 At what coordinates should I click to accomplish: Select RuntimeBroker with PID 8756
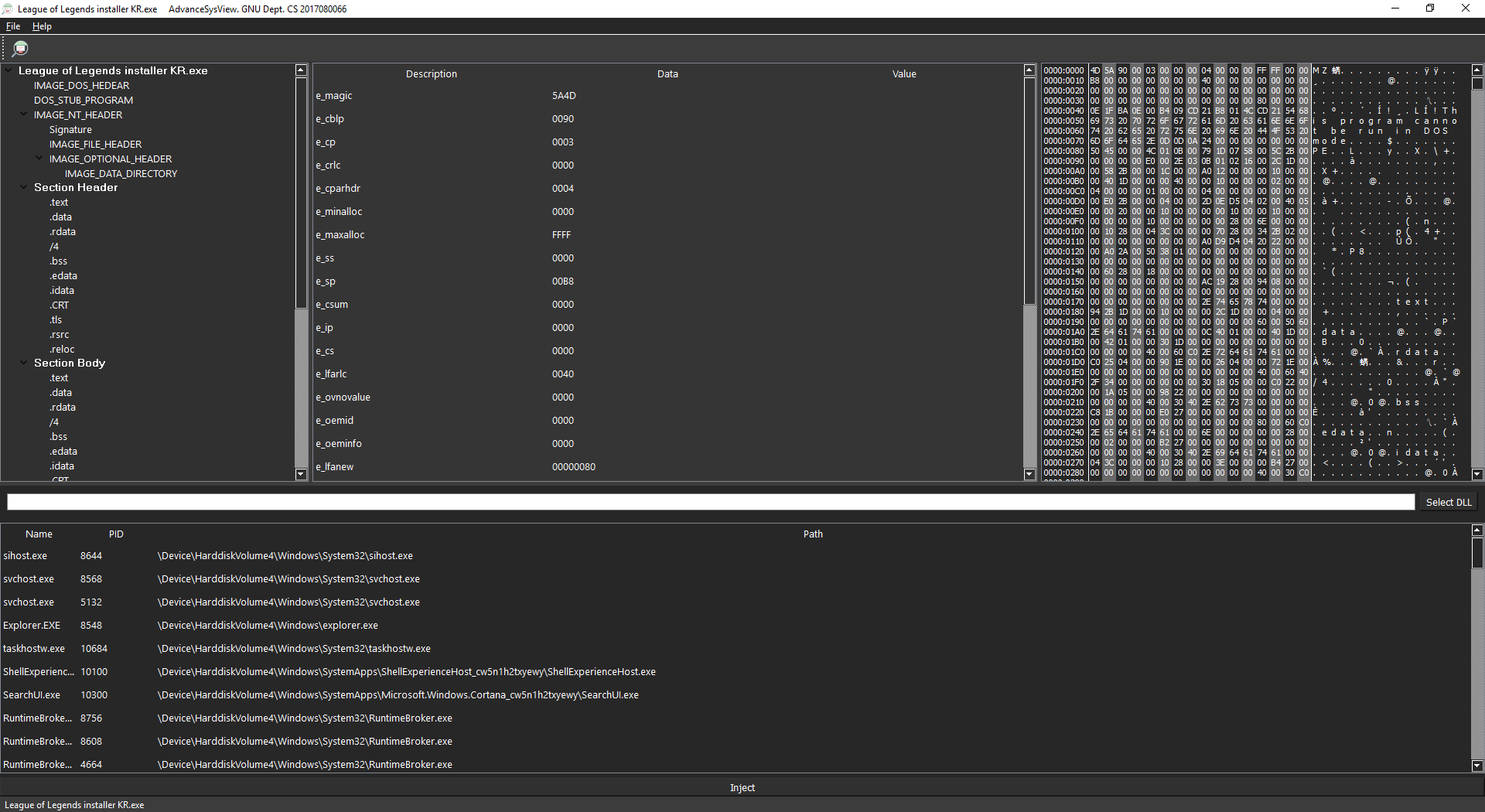[x=735, y=718]
